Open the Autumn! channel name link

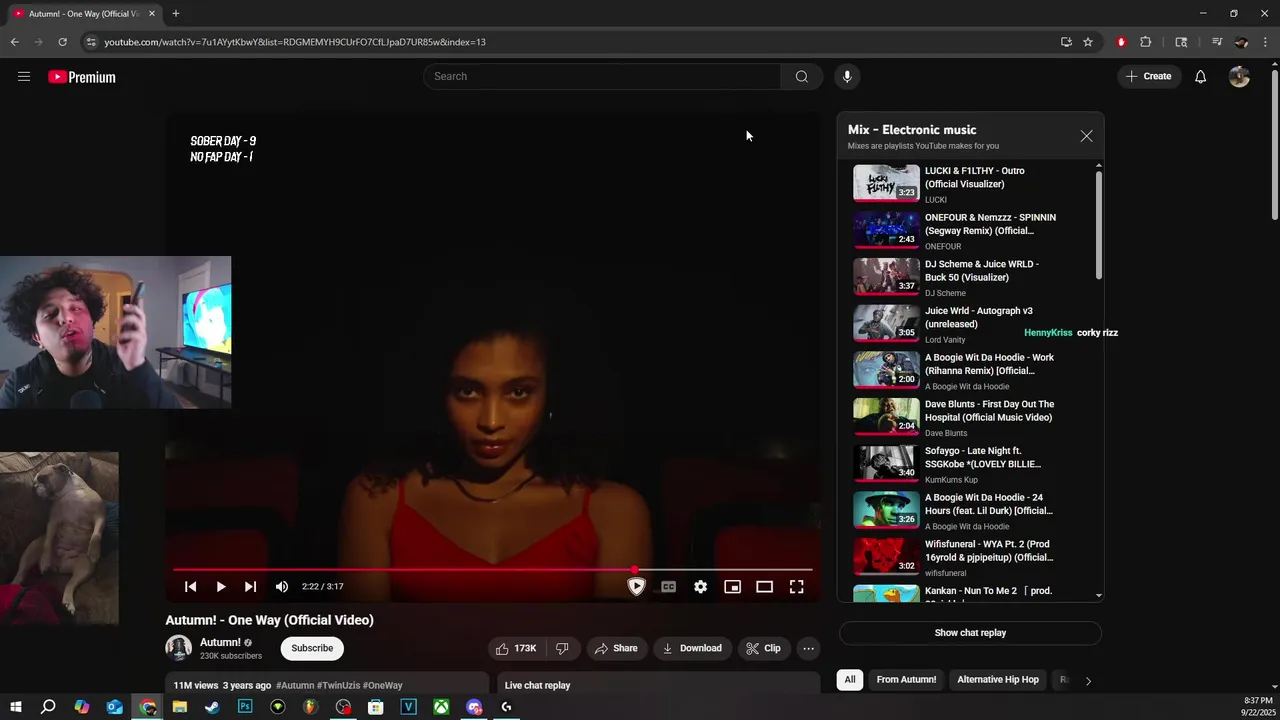220,643
